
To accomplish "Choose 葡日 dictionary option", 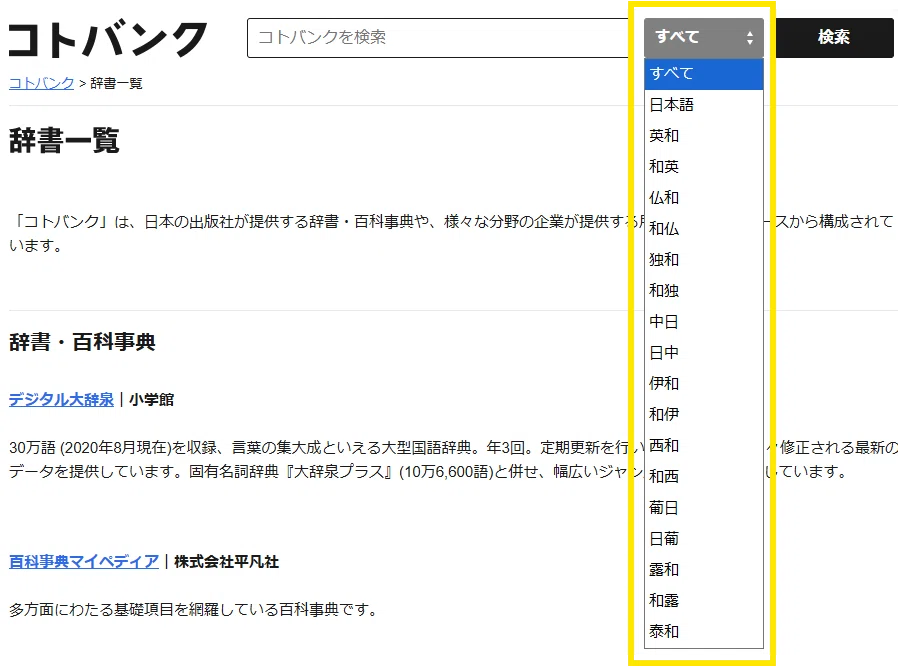I will click(704, 508).
